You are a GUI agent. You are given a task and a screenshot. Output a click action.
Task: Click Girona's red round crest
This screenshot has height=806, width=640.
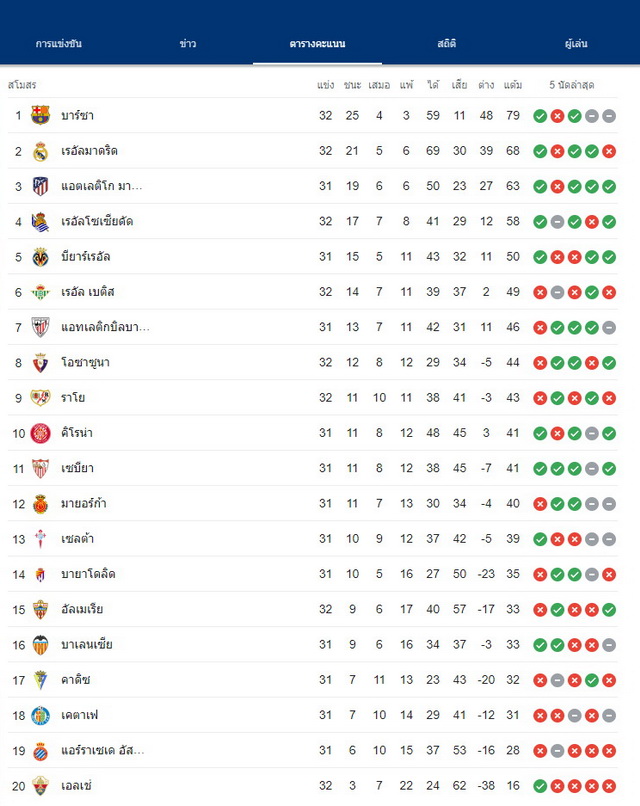[x=40, y=433]
